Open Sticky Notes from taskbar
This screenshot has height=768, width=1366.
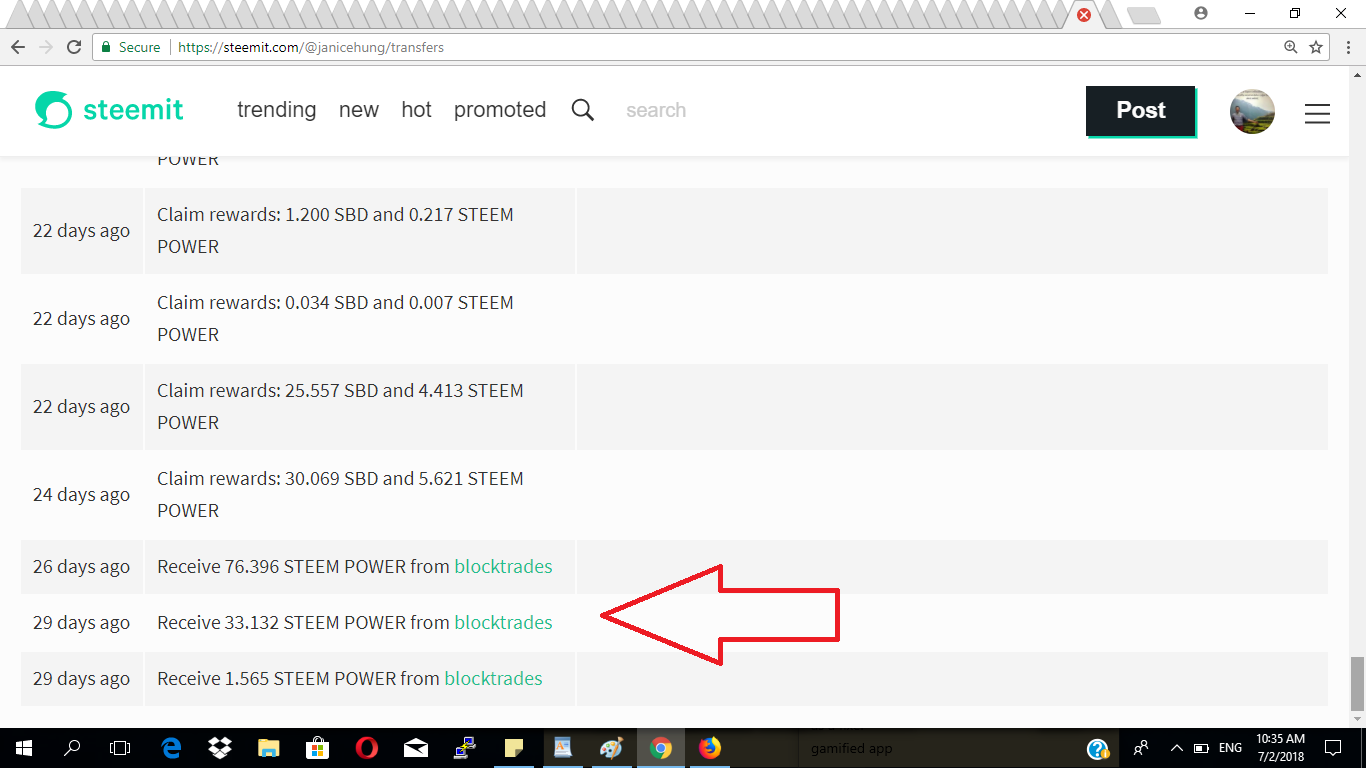(x=513, y=748)
